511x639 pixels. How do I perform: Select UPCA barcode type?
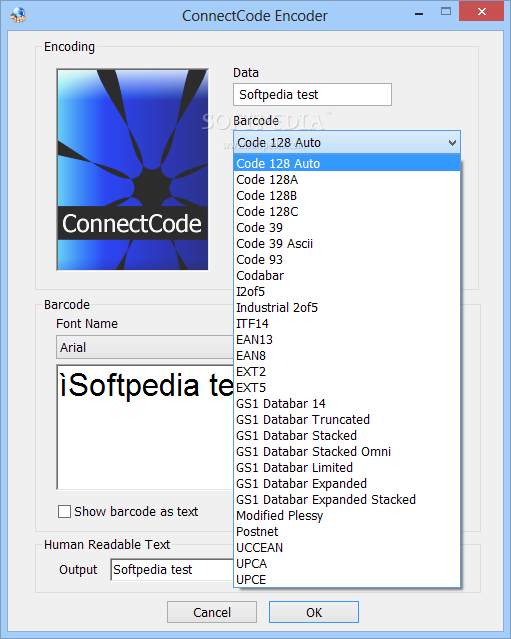(347, 563)
